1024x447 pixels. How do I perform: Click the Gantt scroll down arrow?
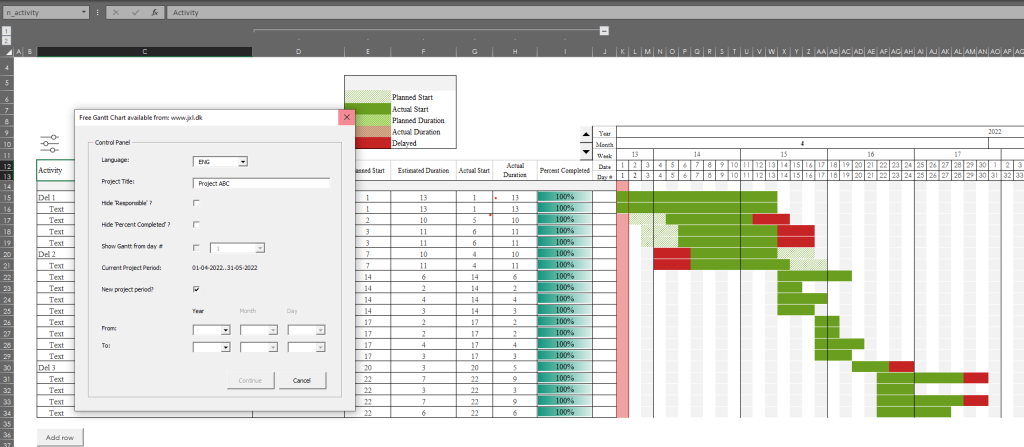click(x=585, y=154)
